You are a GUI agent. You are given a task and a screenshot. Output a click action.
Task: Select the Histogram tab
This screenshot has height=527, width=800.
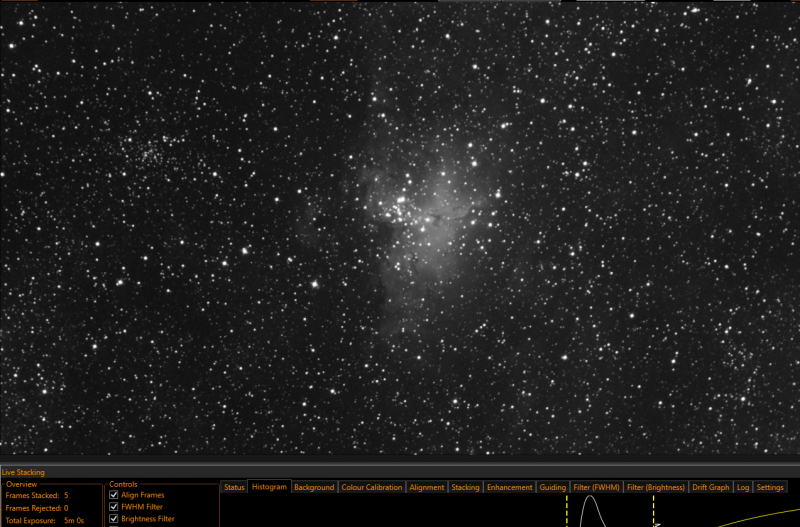pyautogui.click(x=269, y=487)
